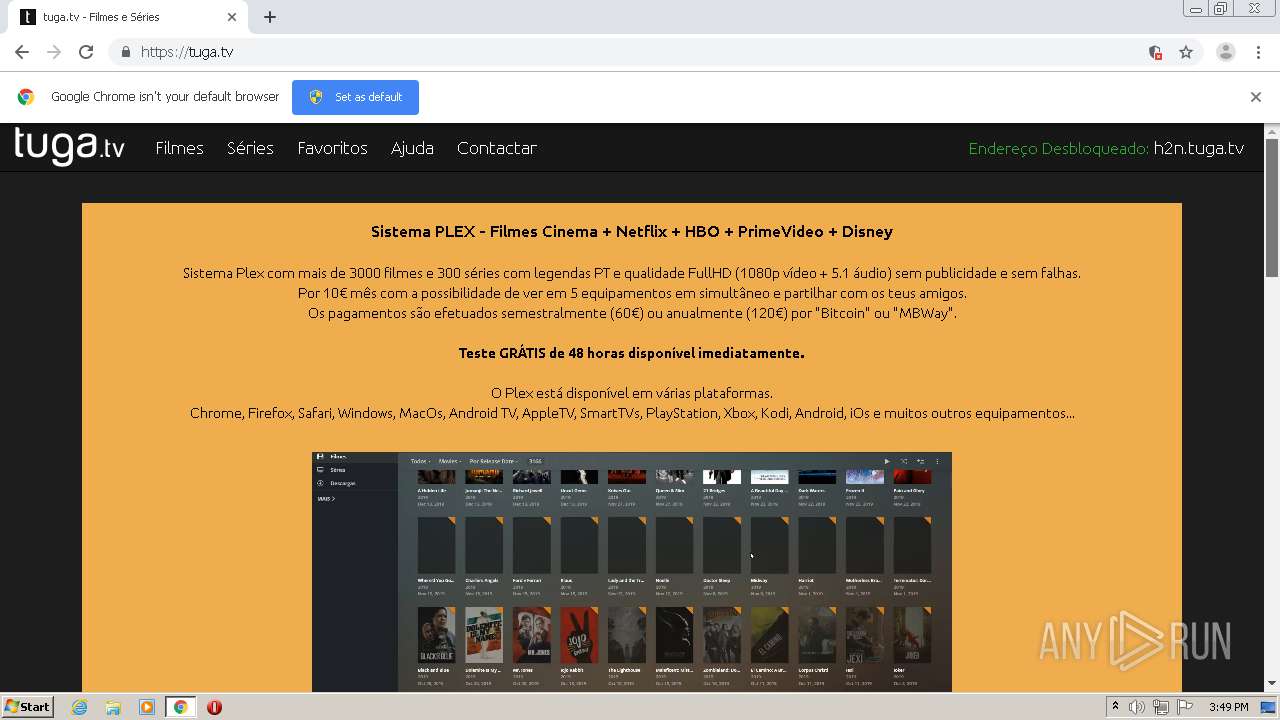Click the scrollbar up arrow
Screen dimensions: 1280x720
pos(1272,131)
